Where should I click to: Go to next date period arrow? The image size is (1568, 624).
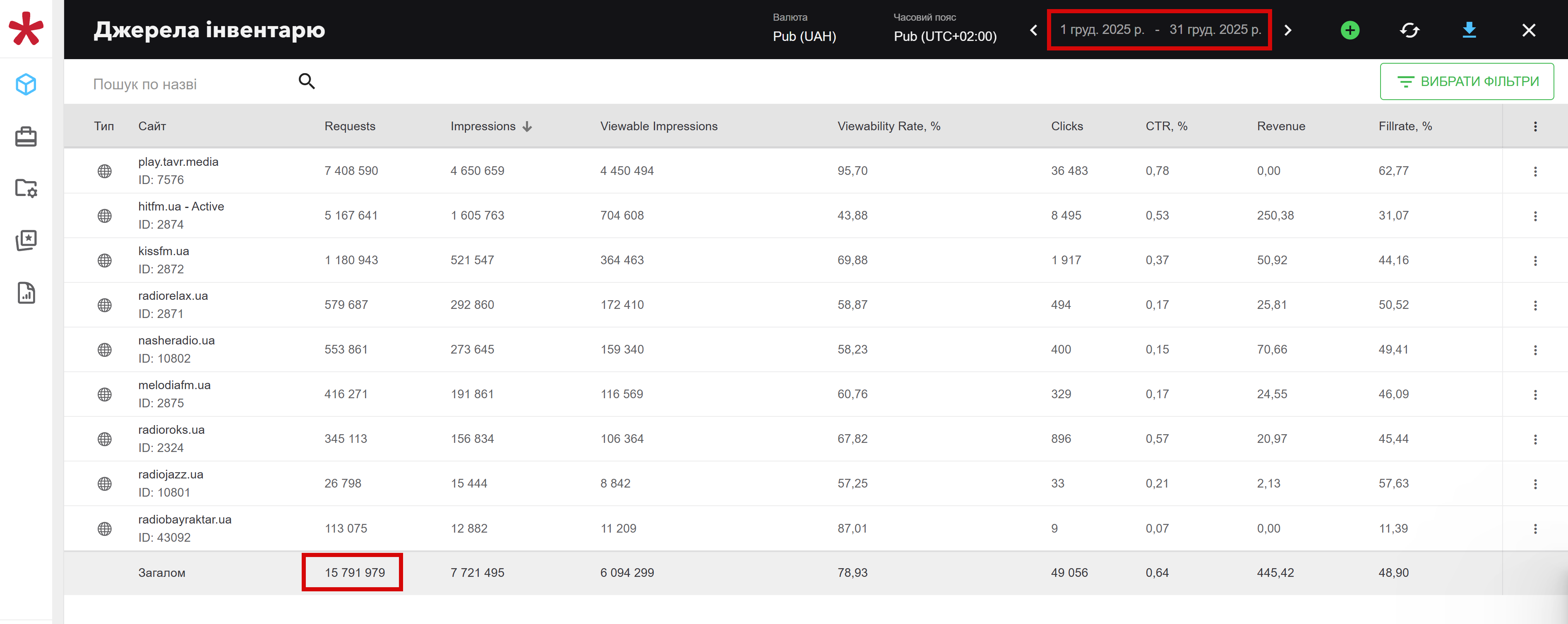[x=1287, y=30]
